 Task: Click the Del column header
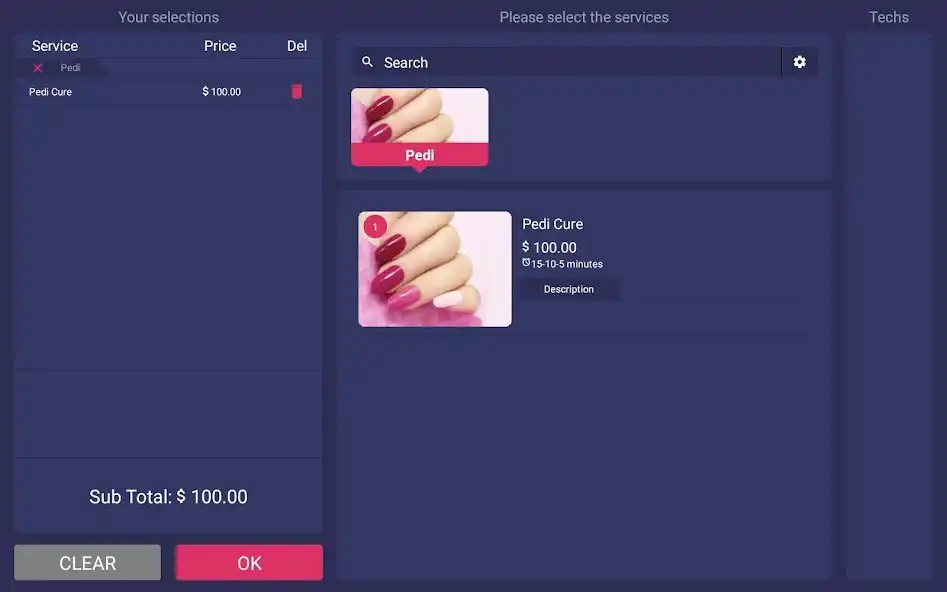click(x=297, y=46)
